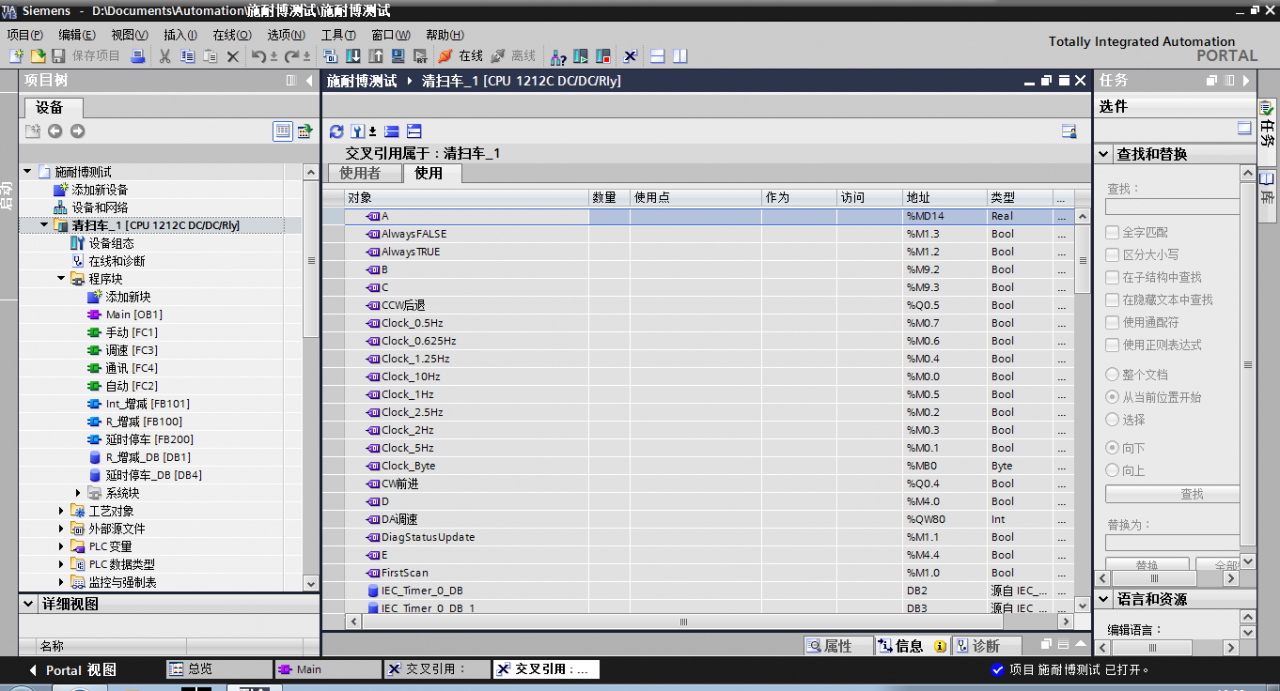The height and width of the screenshot is (691, 1280).
Task: Open the Main editor taskbar item
Action: point(328,669)
